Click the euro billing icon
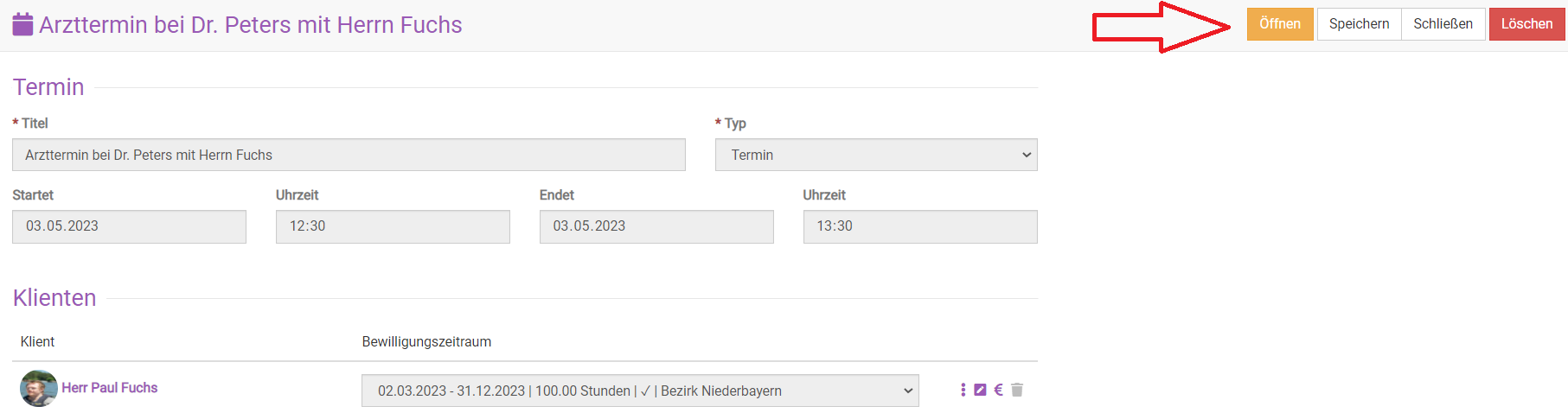Viewport: 1568px width, 413px height. pos(998,390)
